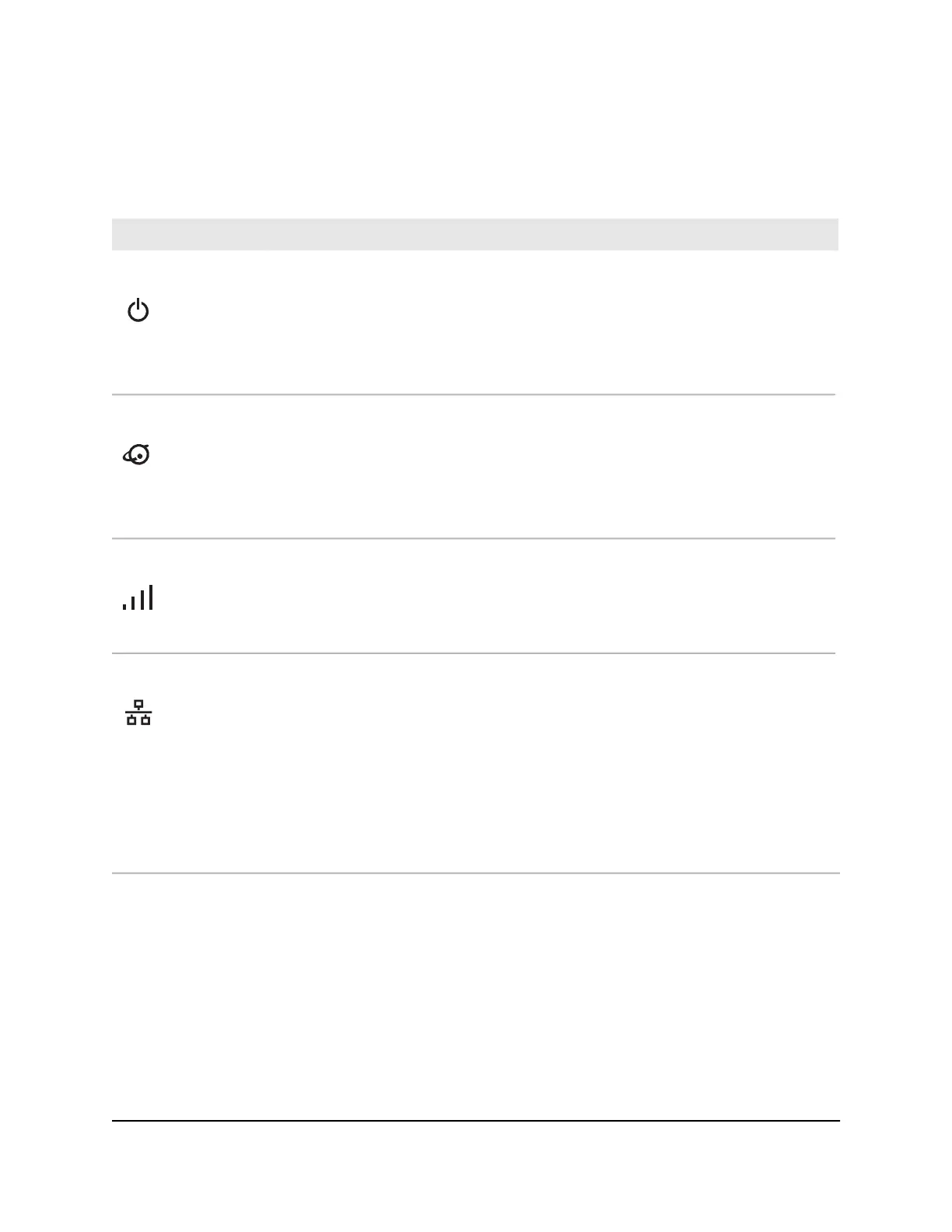Click the center dot of globe icon
The image size is (952, 1232).
click(139, 456)
